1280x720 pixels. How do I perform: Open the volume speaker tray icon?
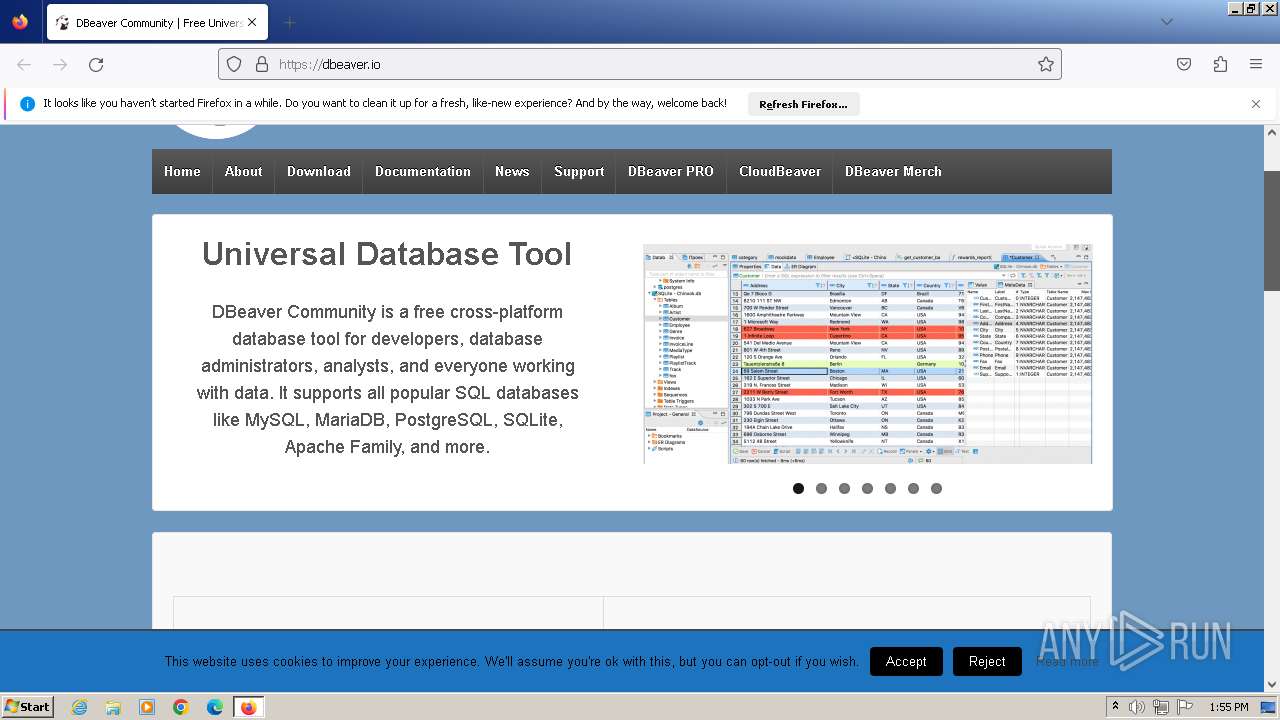tap(1137, 707)
